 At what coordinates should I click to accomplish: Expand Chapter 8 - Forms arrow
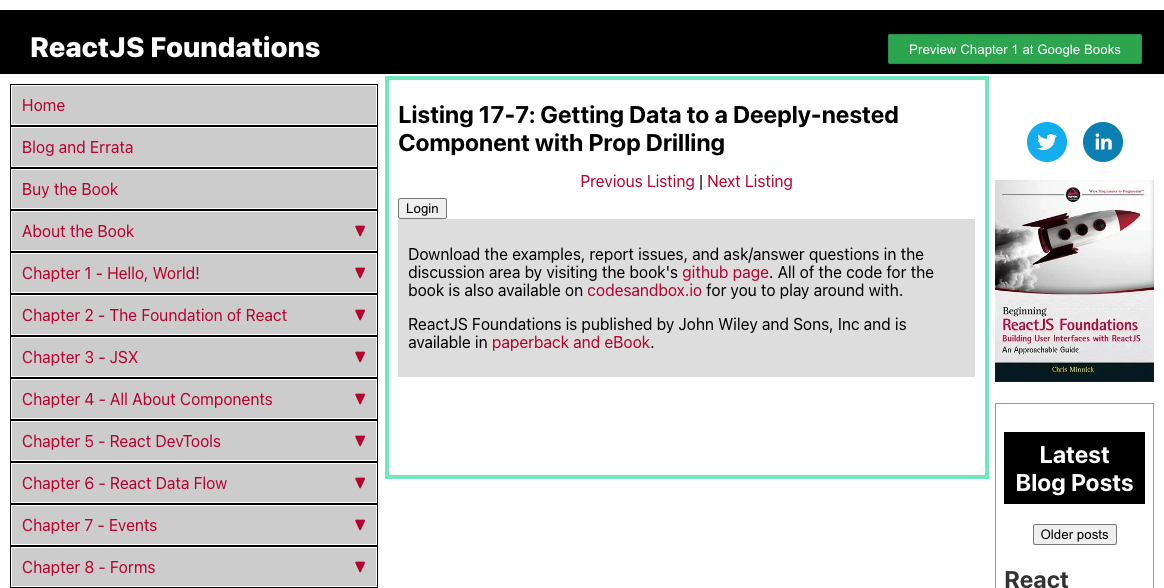360,567
